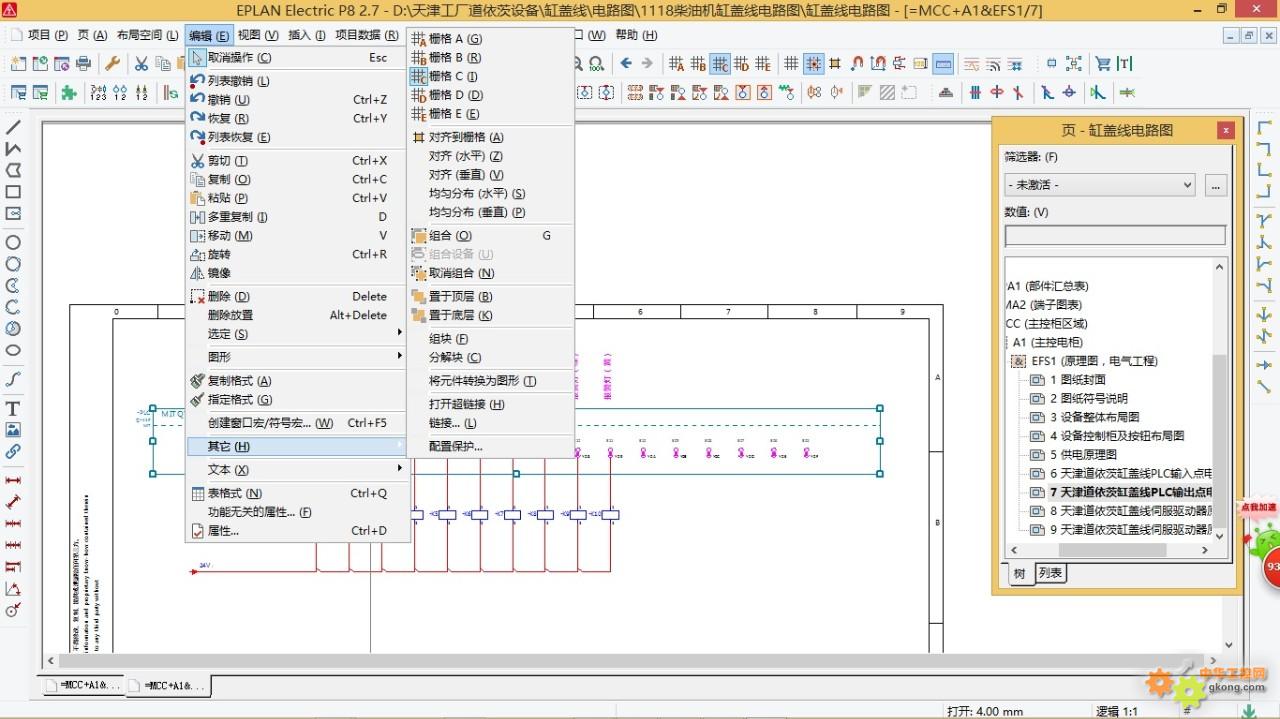
Task: Select the spline curve tool
Action: point(14,380)
